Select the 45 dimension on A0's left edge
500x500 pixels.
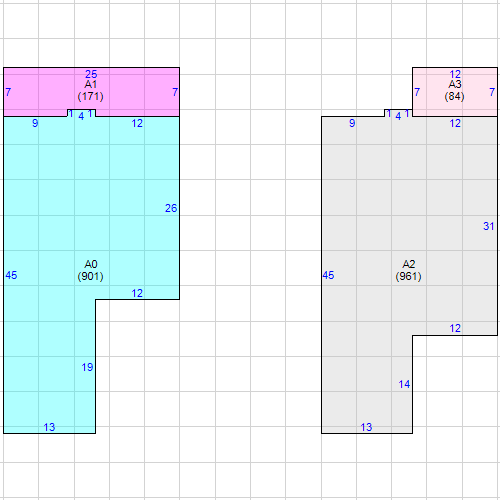point(11,275)
